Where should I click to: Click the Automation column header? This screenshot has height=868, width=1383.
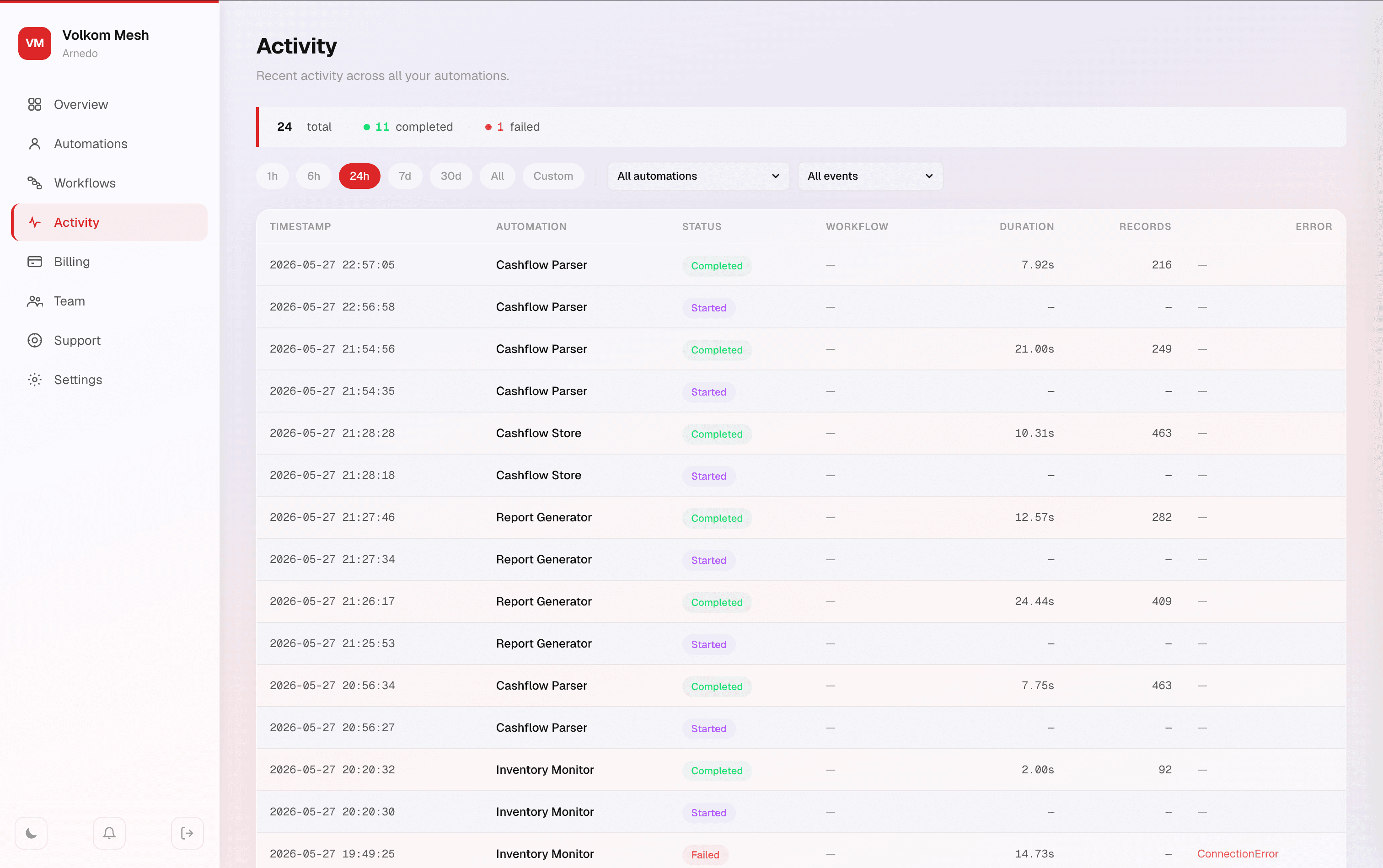tap(531, 226)
